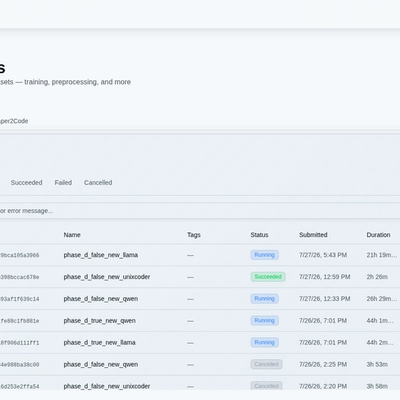Sort by Status column header
This screenshot has width=400, height=400.
[259, 235]
